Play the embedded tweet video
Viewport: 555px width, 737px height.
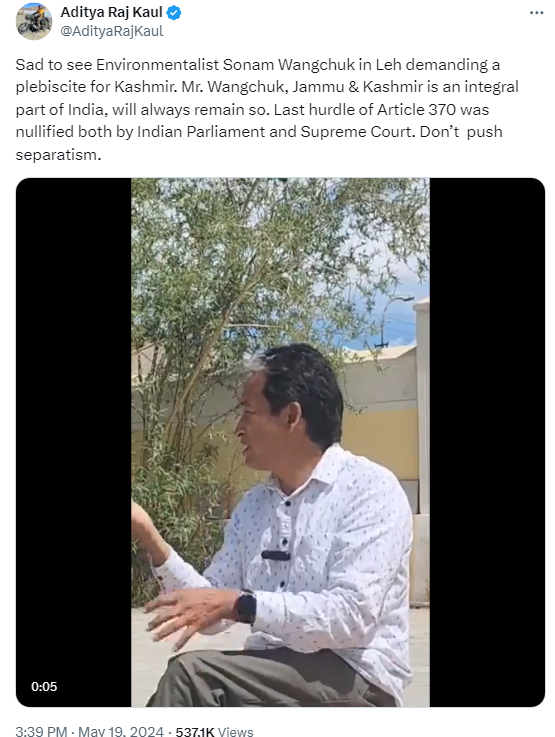[x=280, y=442]
